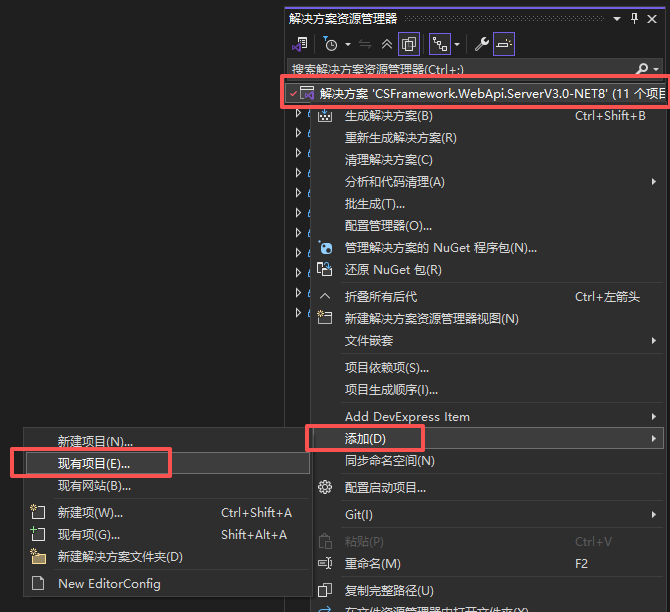670x612 pixels.
Task: Click the auto-hide pin icon
Action: [x=634, y=18]
